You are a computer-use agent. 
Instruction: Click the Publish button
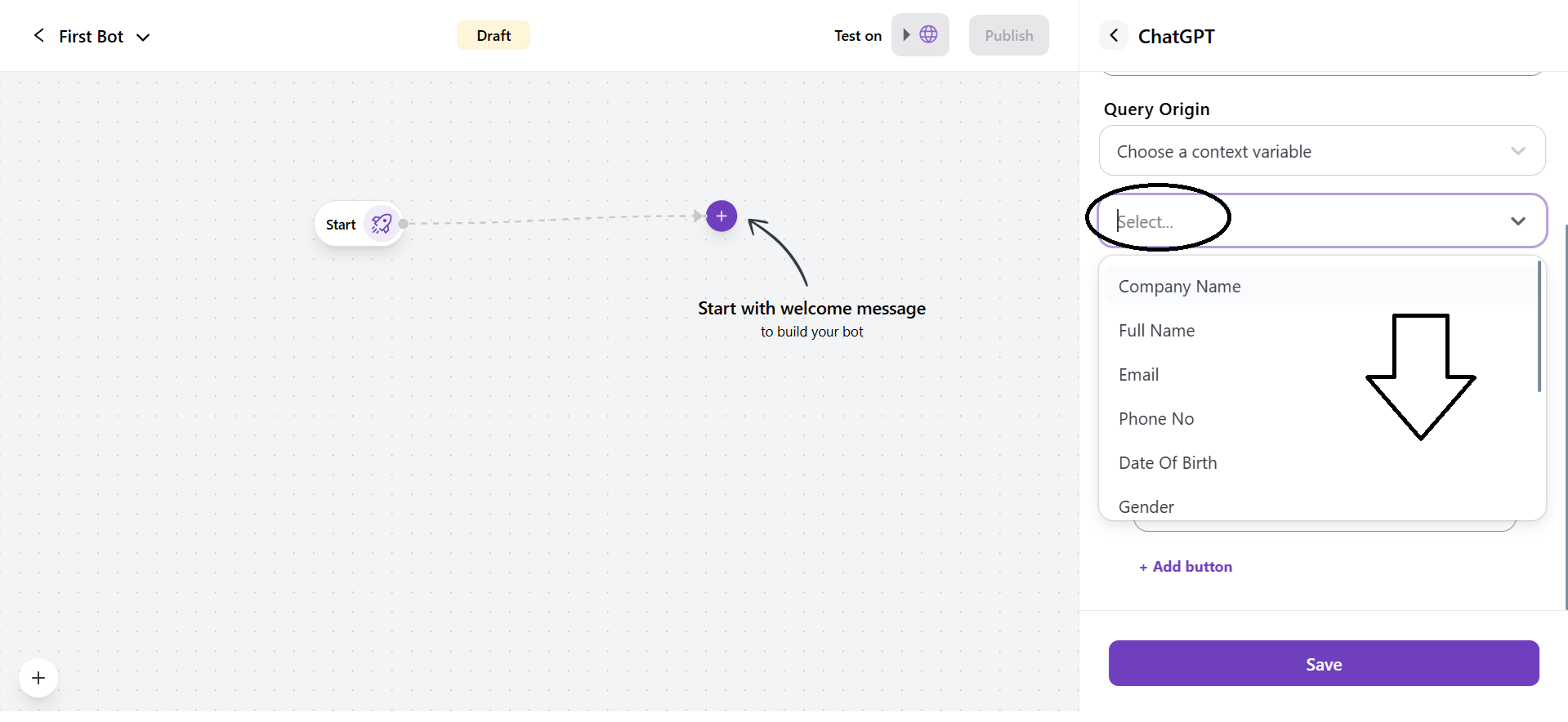[x=1008, y=35]
